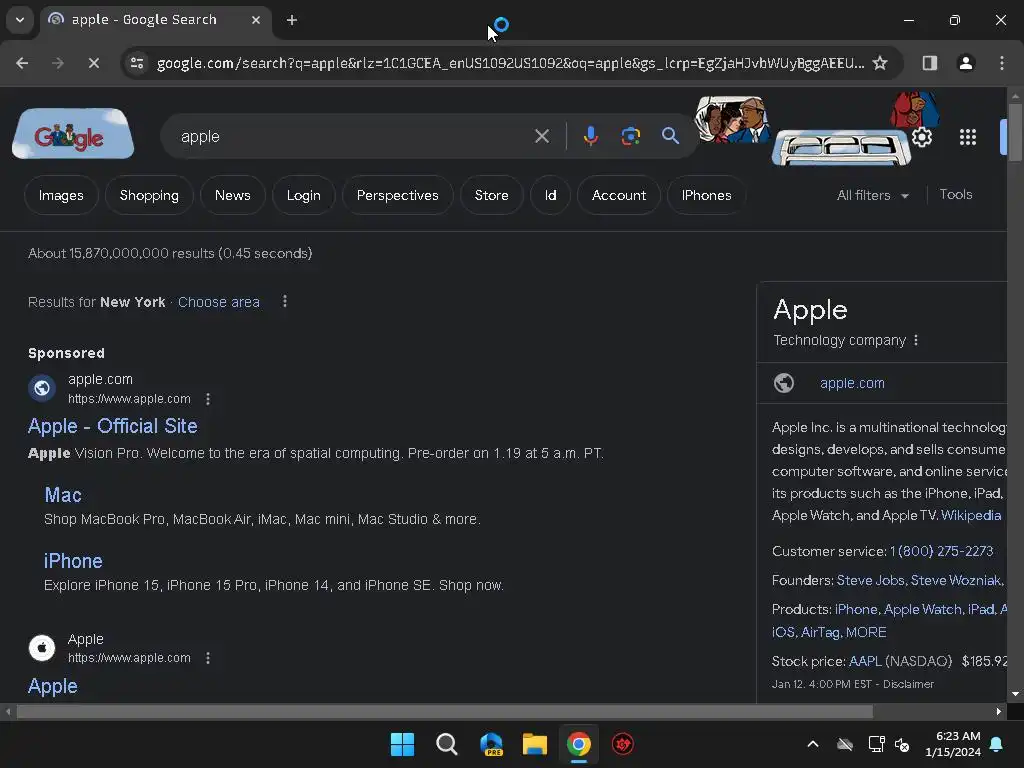Screen dimensions: 1024x768
Task: Click Chrome taskbar icon
Action: tap(579, 744)
